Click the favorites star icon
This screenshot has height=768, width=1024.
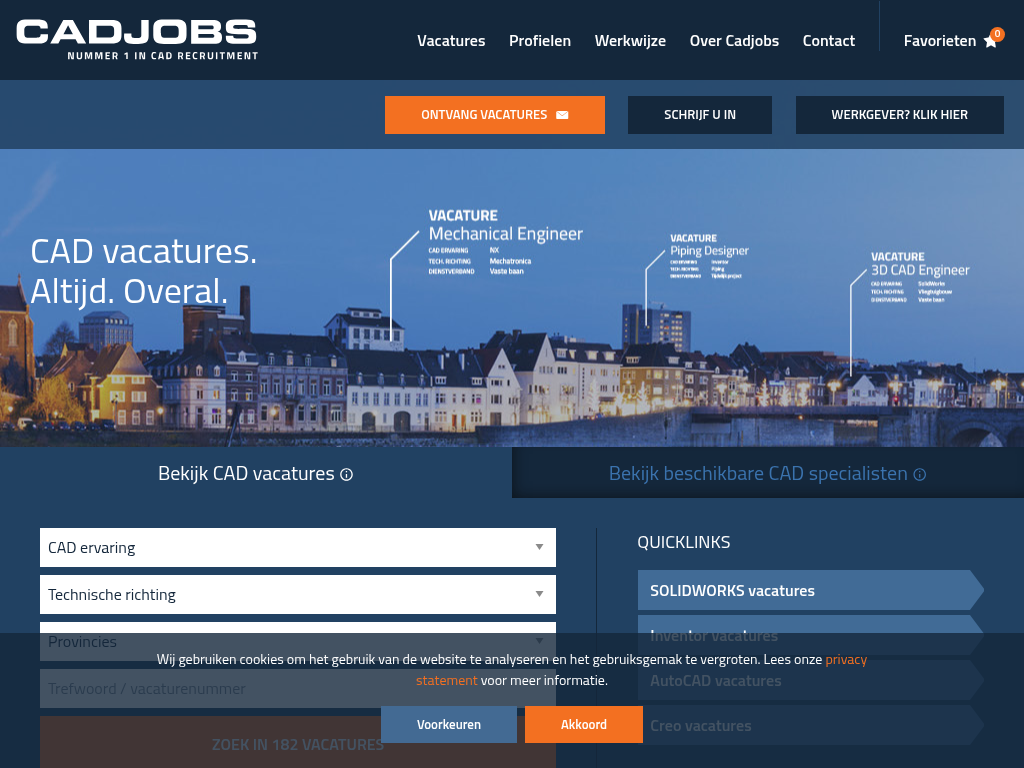tap(990, 42)
